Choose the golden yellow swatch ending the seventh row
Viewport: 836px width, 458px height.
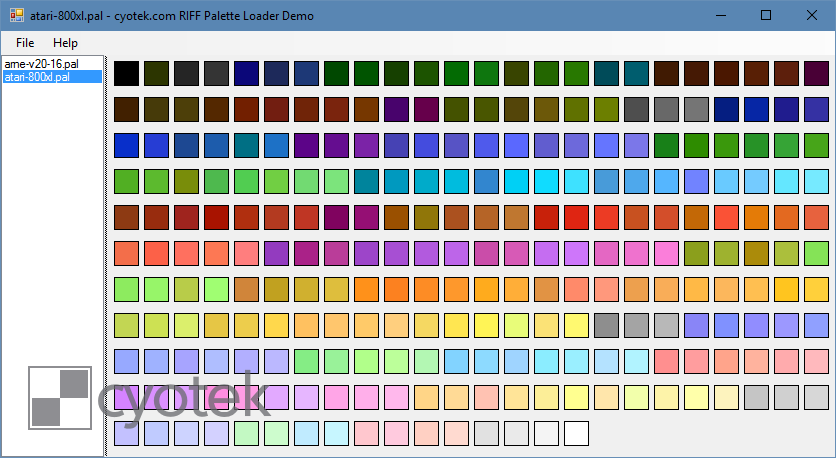[816, 290]
